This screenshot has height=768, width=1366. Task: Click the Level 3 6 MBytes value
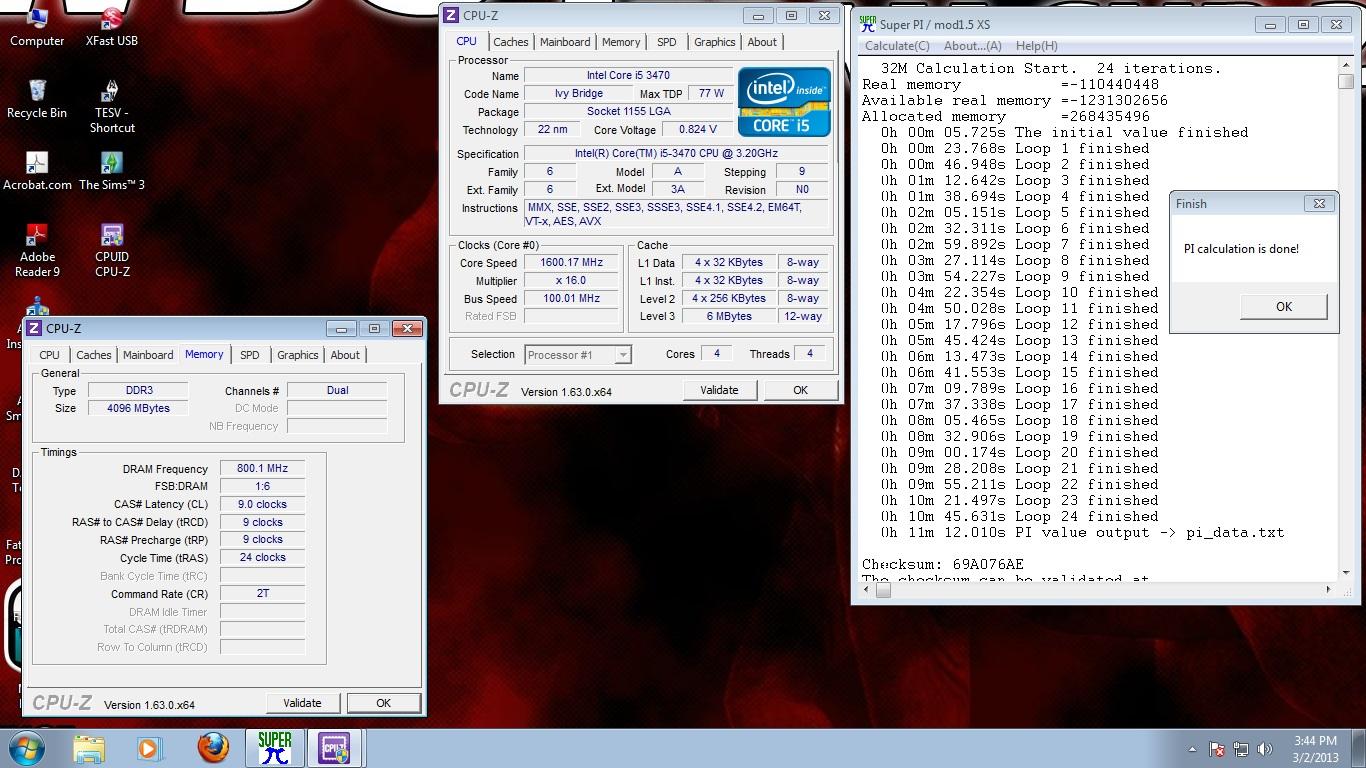729,316
